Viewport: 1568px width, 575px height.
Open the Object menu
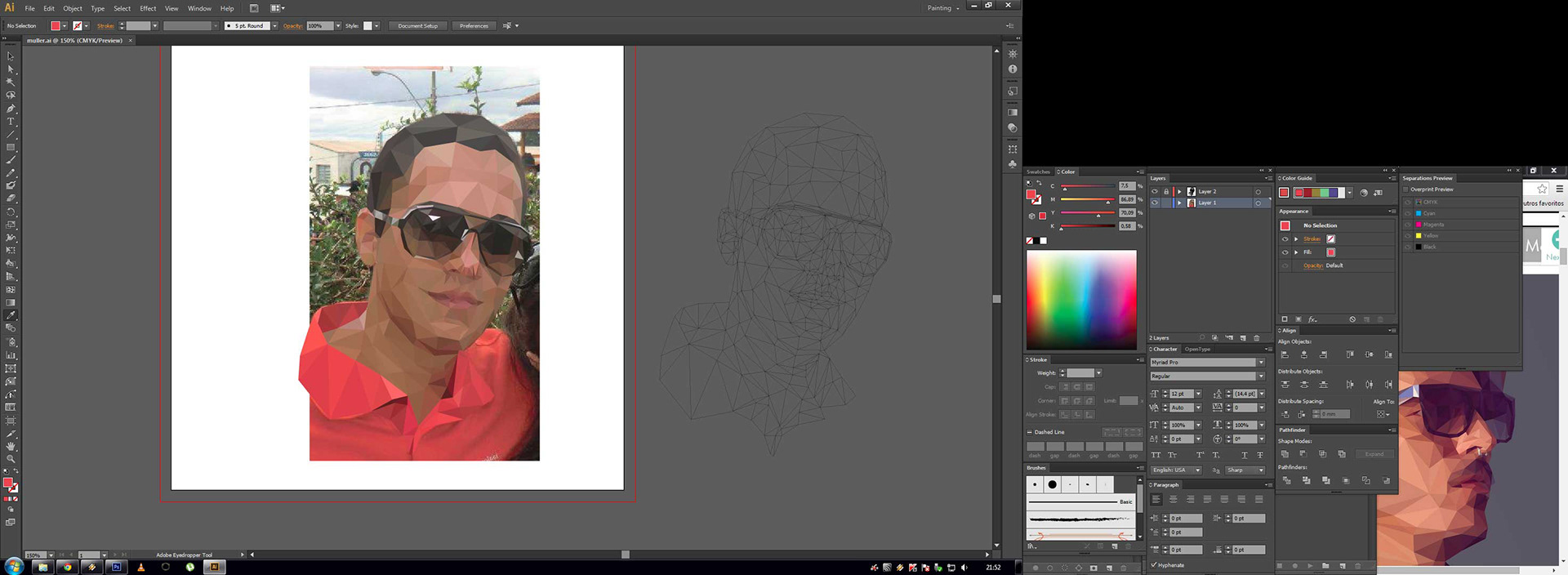click(x=73, y=8)
